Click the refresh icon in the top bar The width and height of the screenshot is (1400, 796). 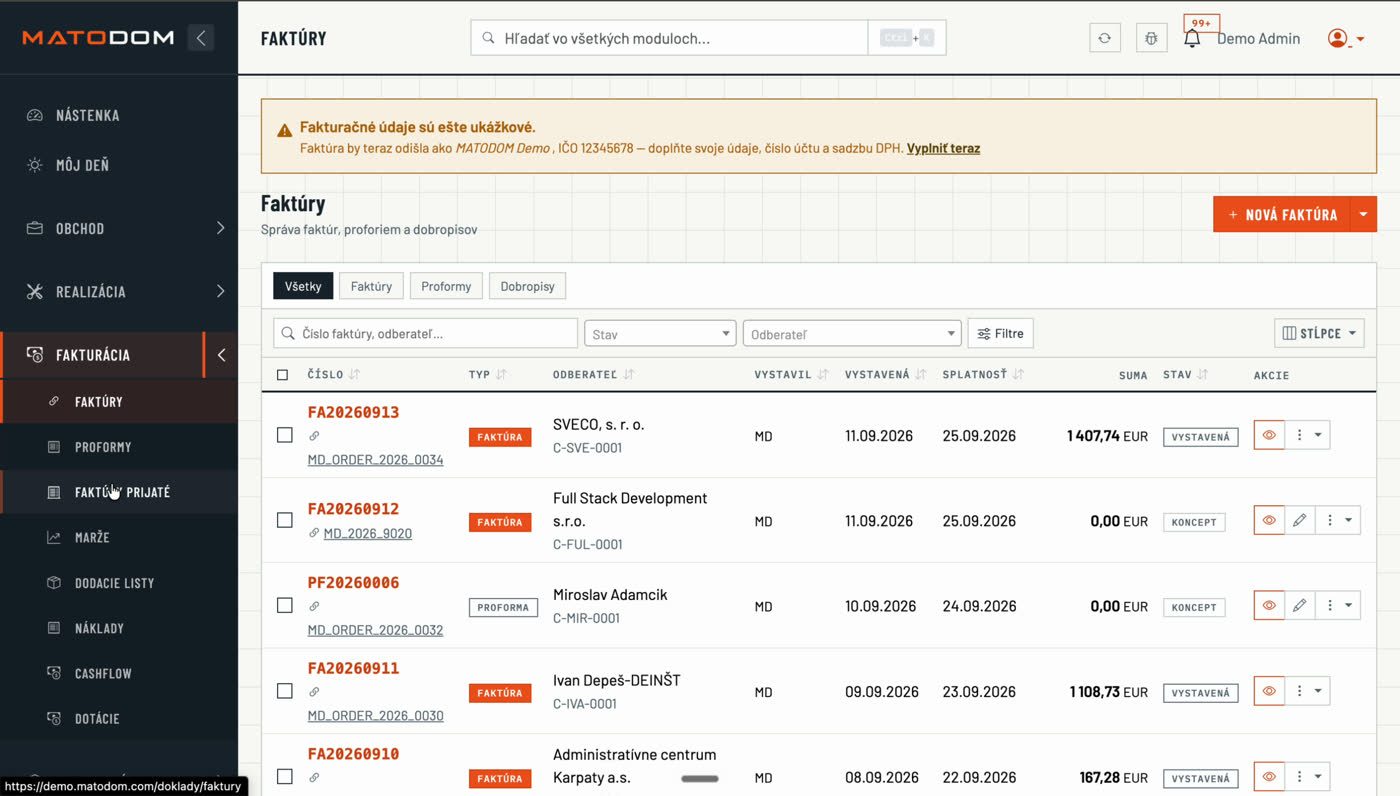1104,38
